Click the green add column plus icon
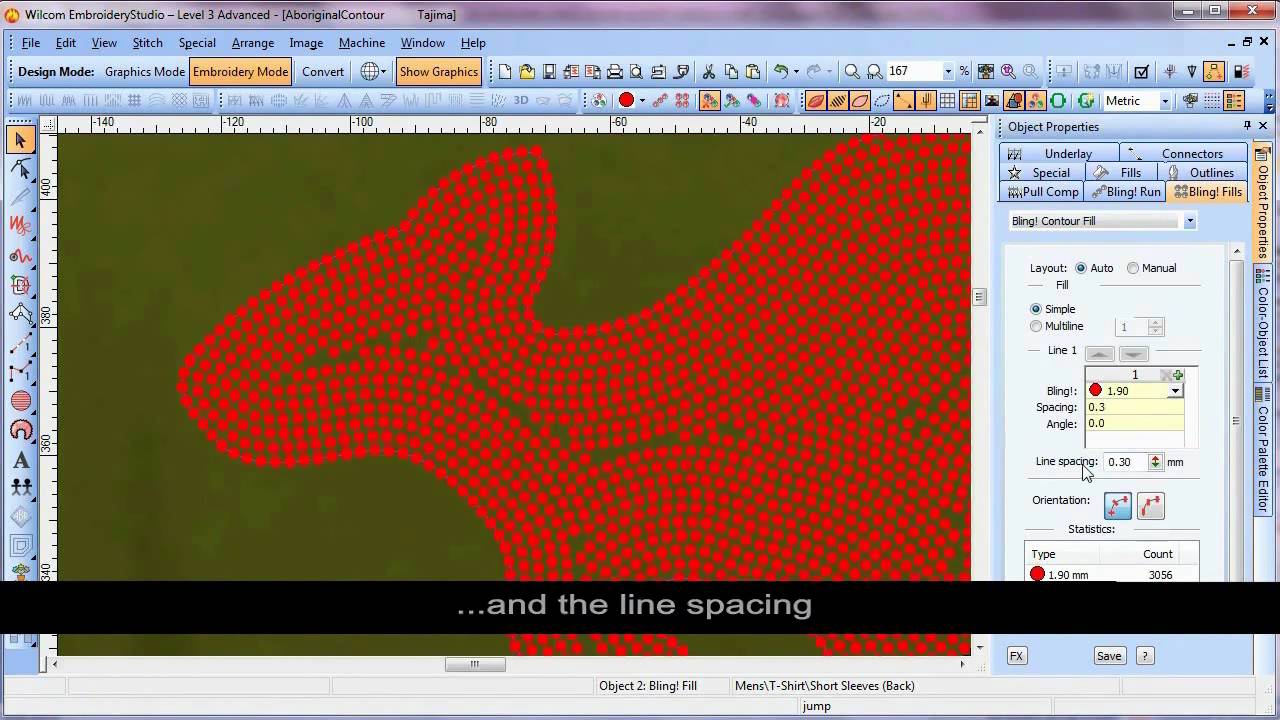The image size is (1280, 720). tap(1178, 375)
